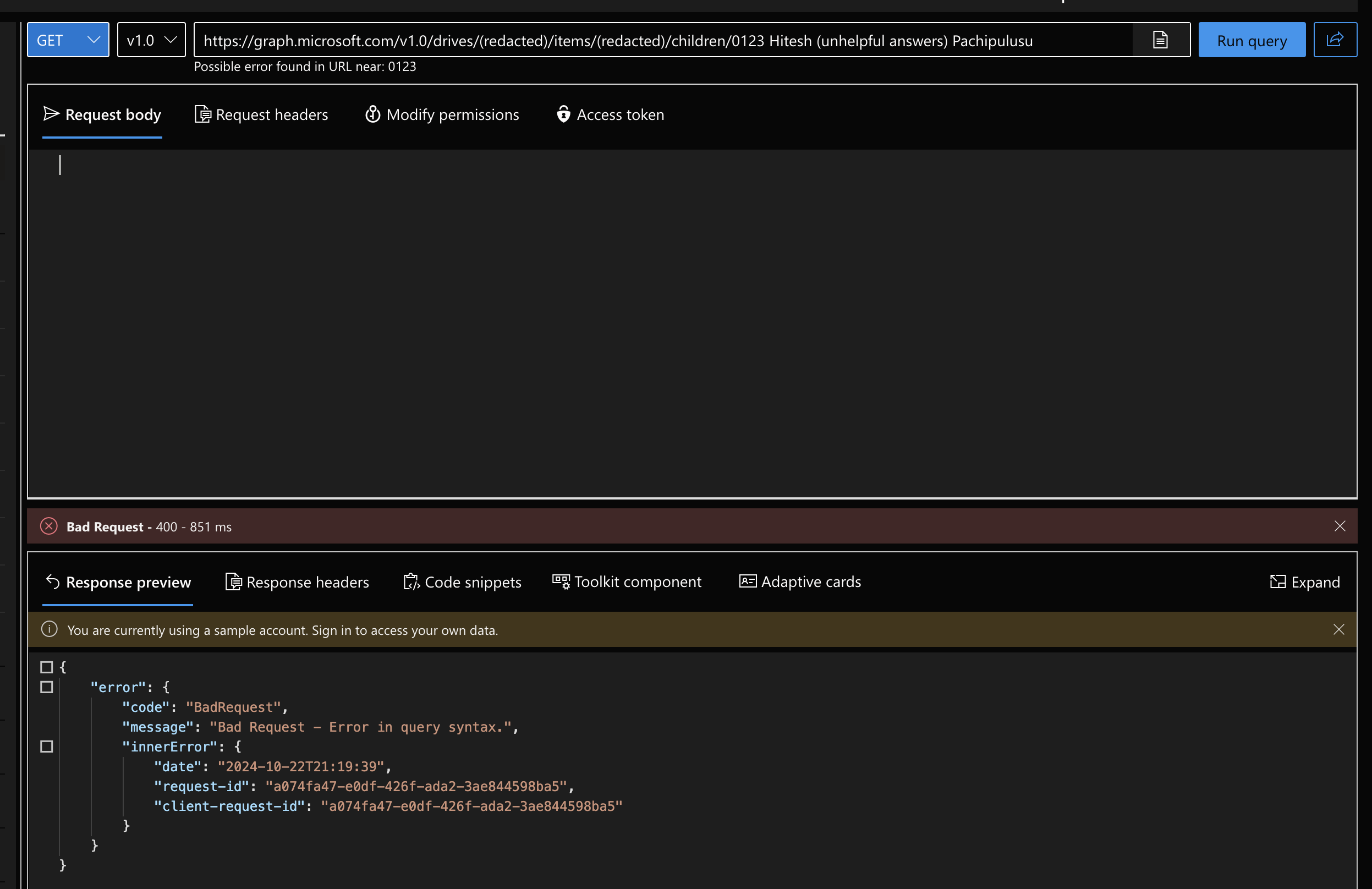
Task: Select the Code snippets icon
Action: pos(410,581)
